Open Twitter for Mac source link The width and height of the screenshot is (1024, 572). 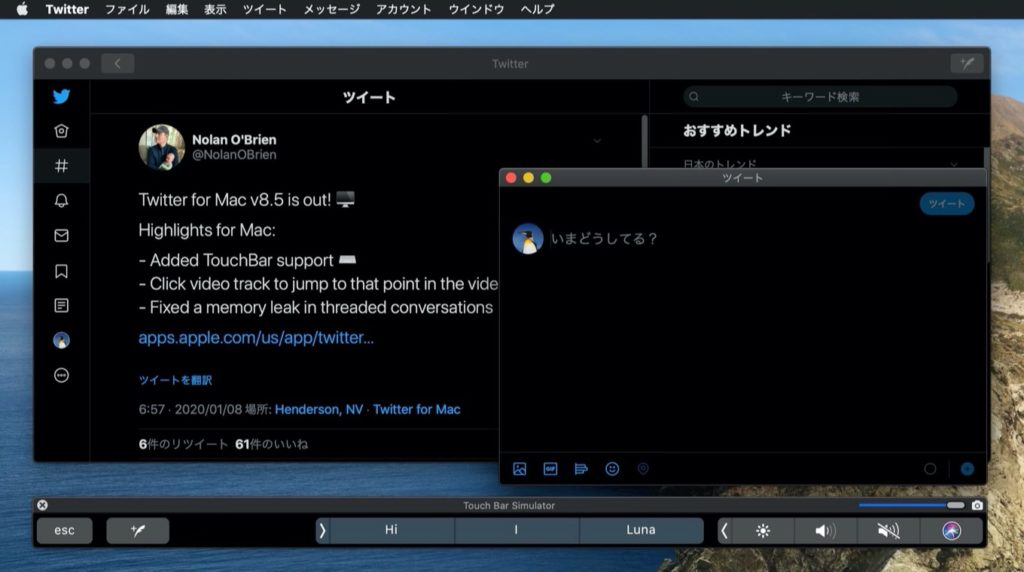(417, 409)
